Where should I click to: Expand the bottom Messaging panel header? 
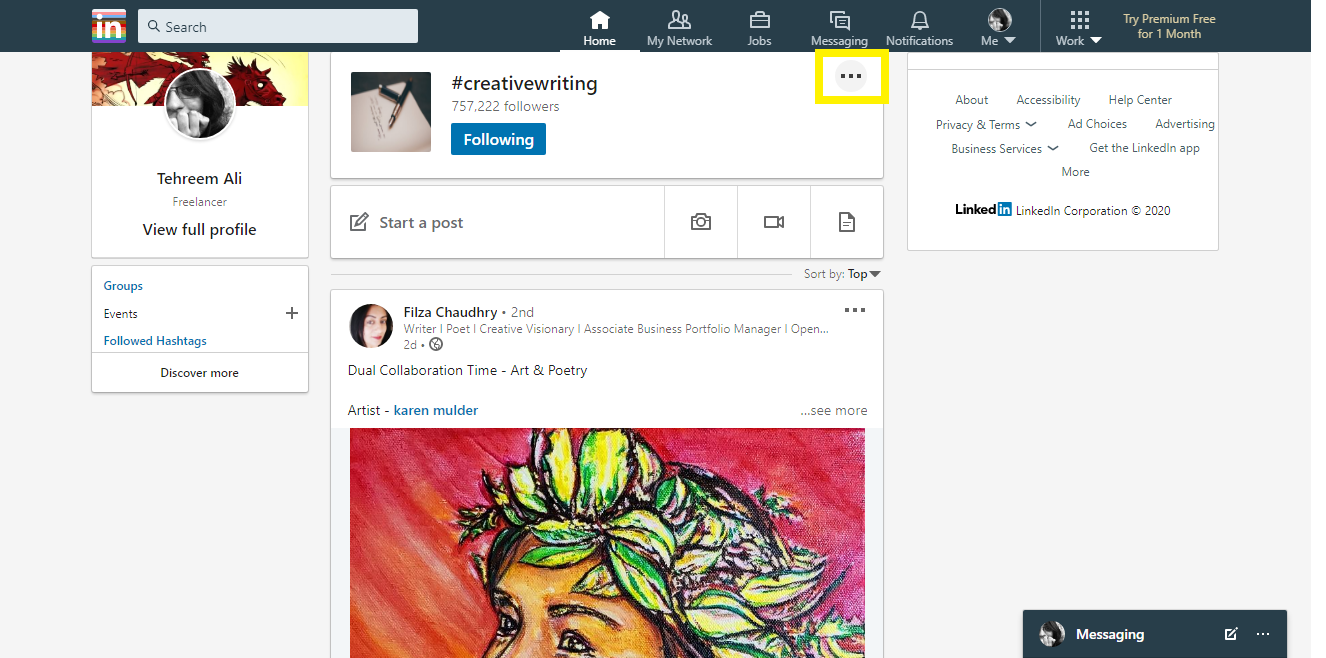coord(1155,634)
